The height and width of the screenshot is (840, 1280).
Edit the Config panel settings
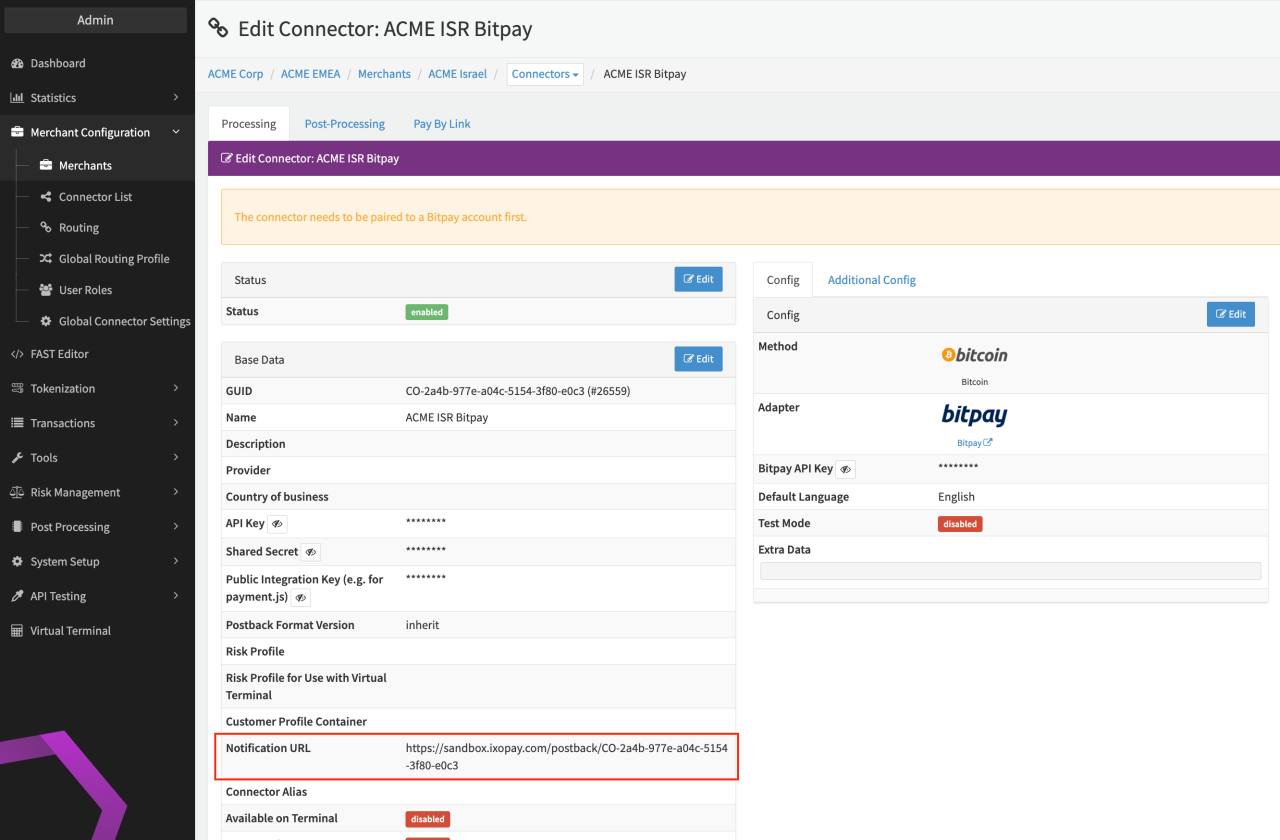[x=1230, y=314]
